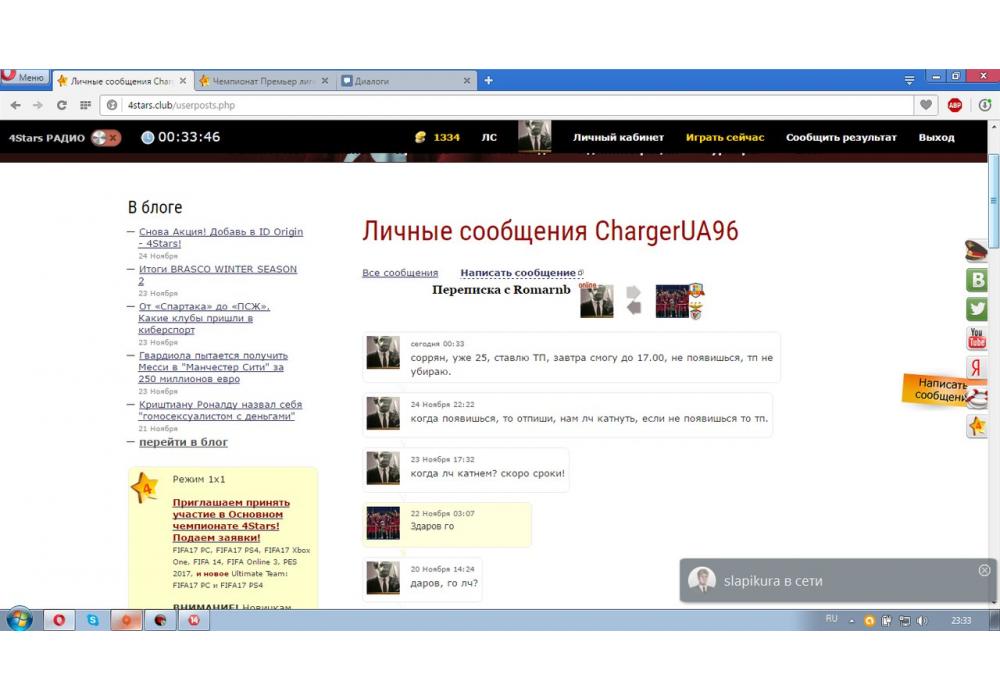Click the Написать сообщение link

[518, 273]
